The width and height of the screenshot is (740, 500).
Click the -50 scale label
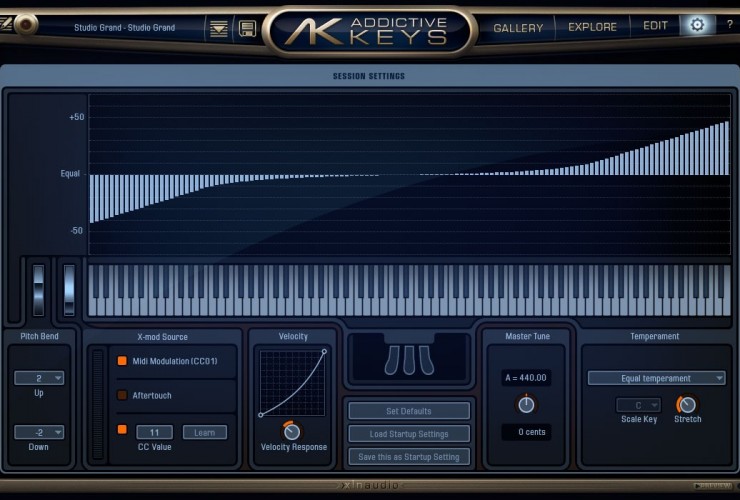click(x=76, y=230)
